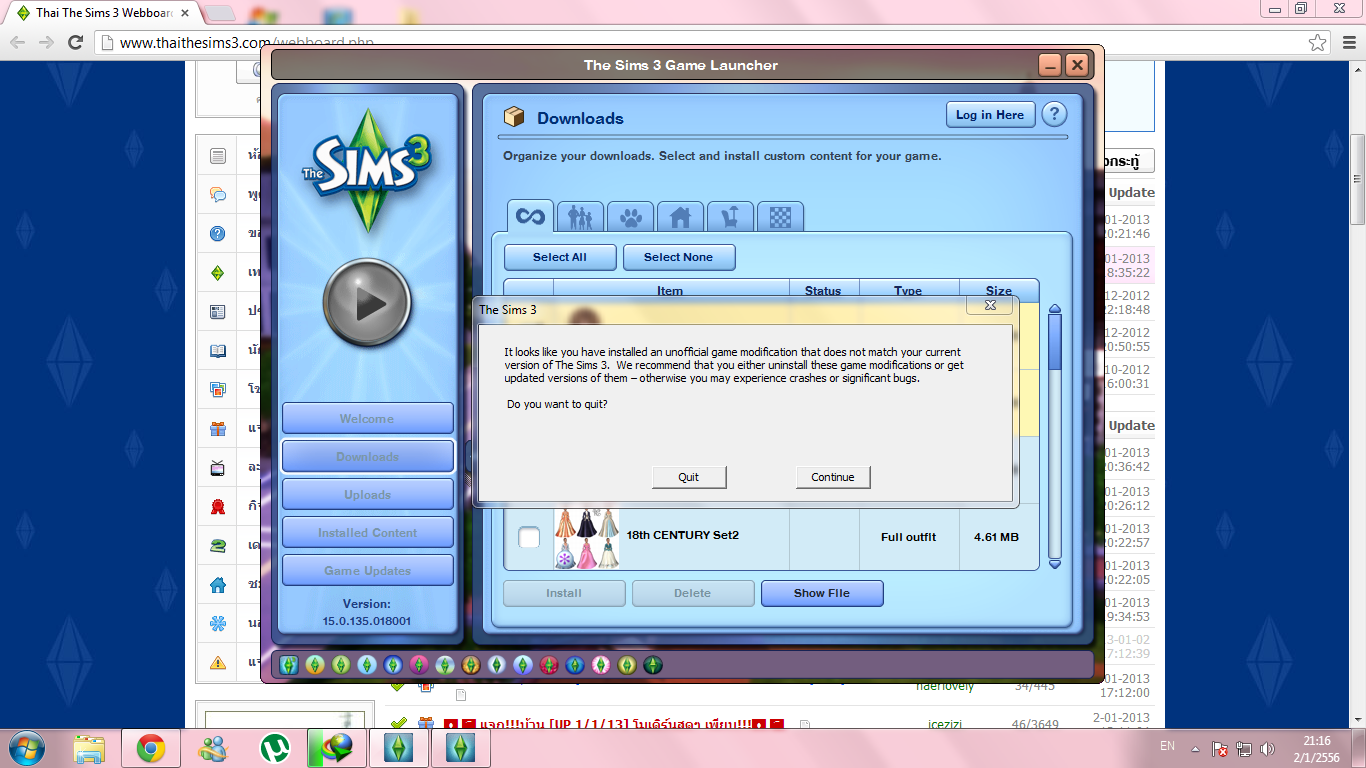Click the square base game icon in launcher bar
The height and width of the screenshot is (768, 1366).
(x=289, y=664)
